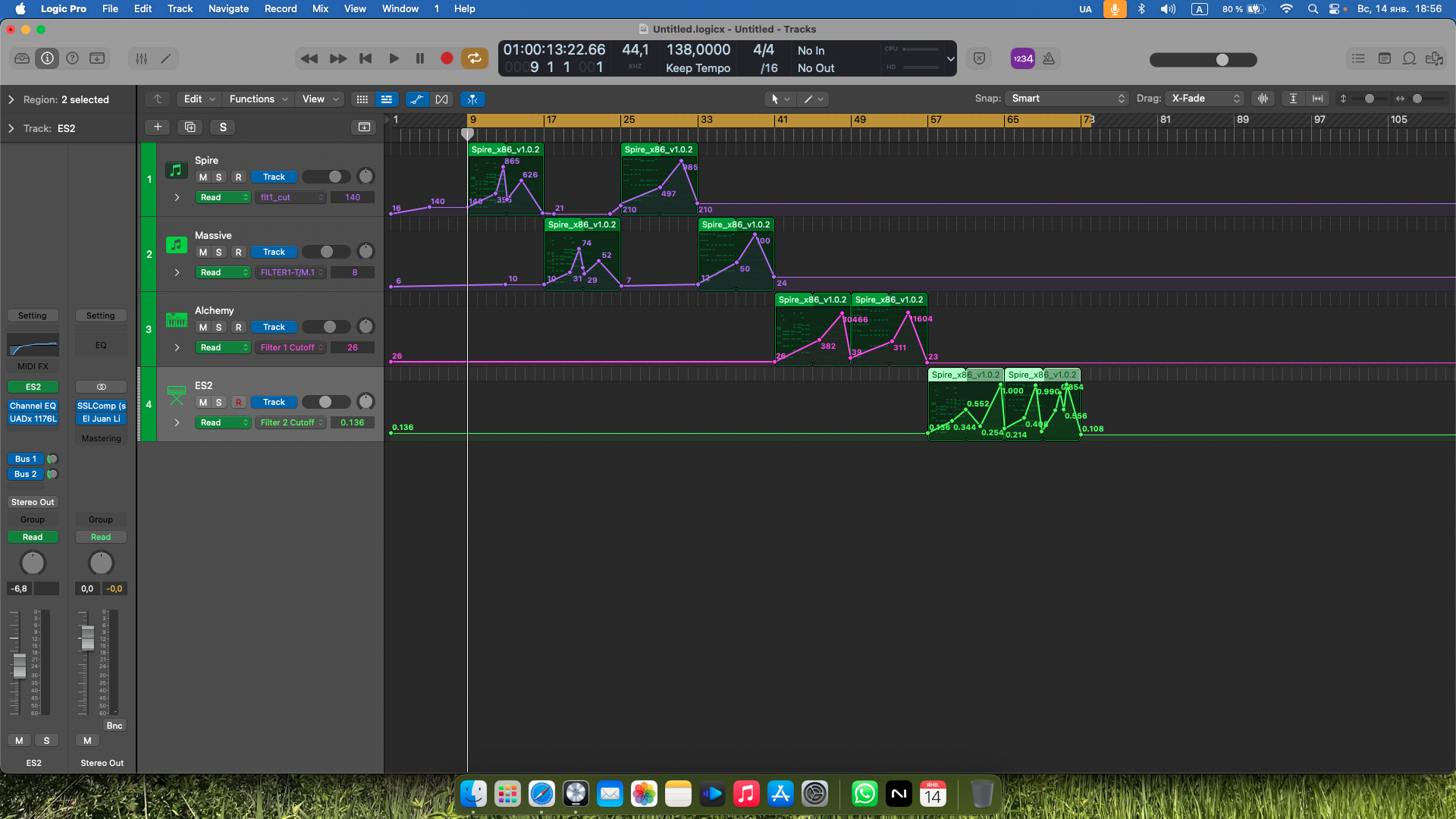1456x819 pixels.
Task: Toggle the Inspector button
Action: [47, 58]
